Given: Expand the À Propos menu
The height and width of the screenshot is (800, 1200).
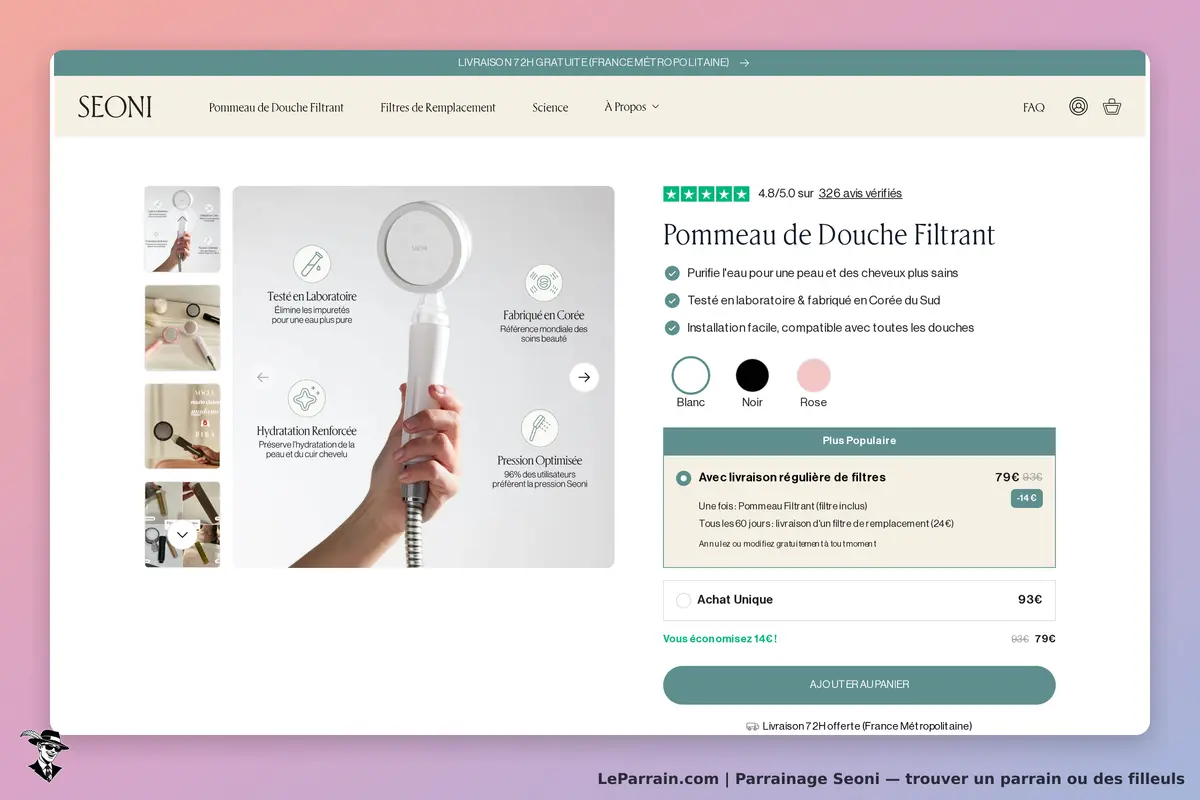Looking at the screenshot, I should tap(631, 107).
